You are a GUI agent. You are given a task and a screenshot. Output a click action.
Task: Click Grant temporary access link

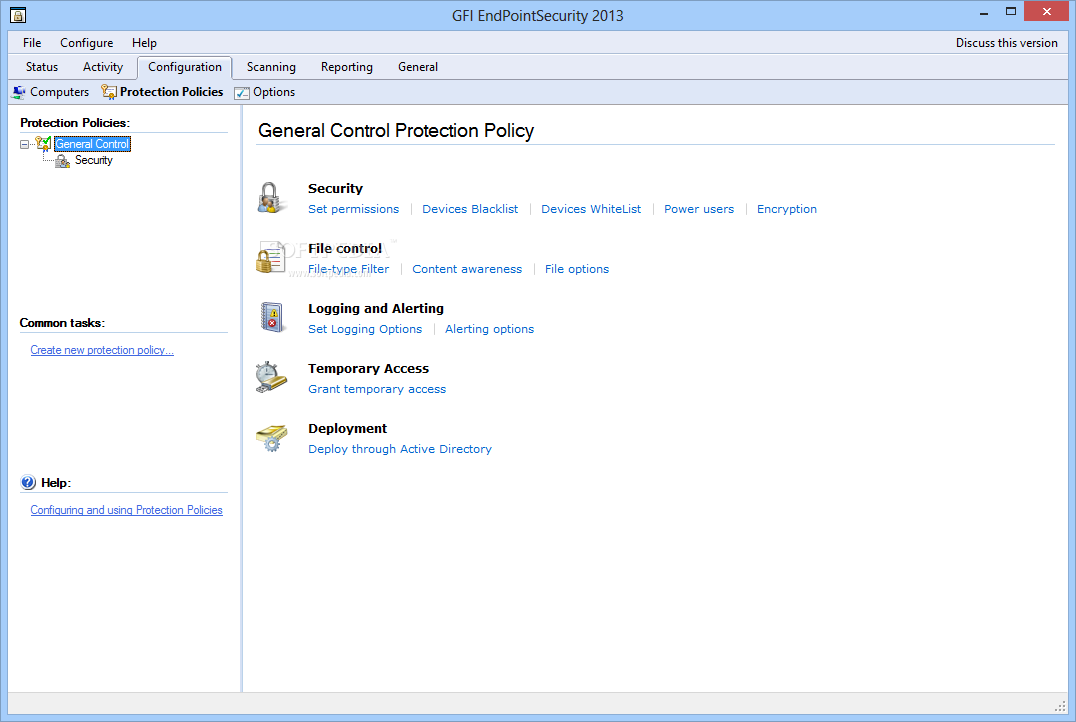[x=377, y=389]
